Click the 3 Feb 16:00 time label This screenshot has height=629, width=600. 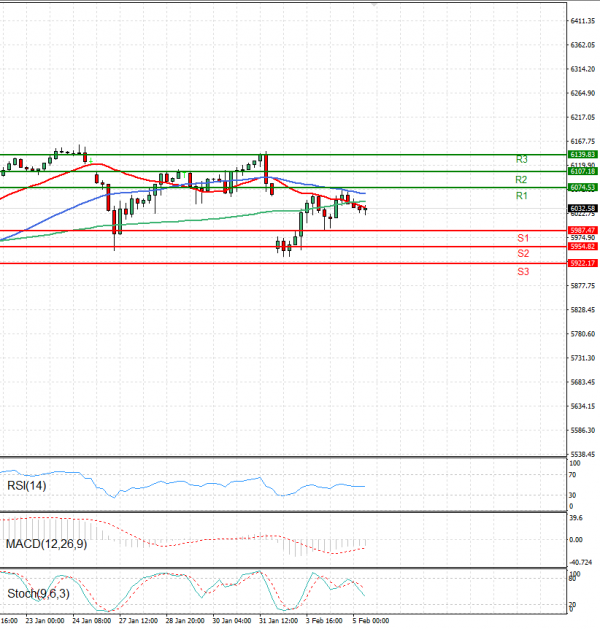[x=324, y=621]
